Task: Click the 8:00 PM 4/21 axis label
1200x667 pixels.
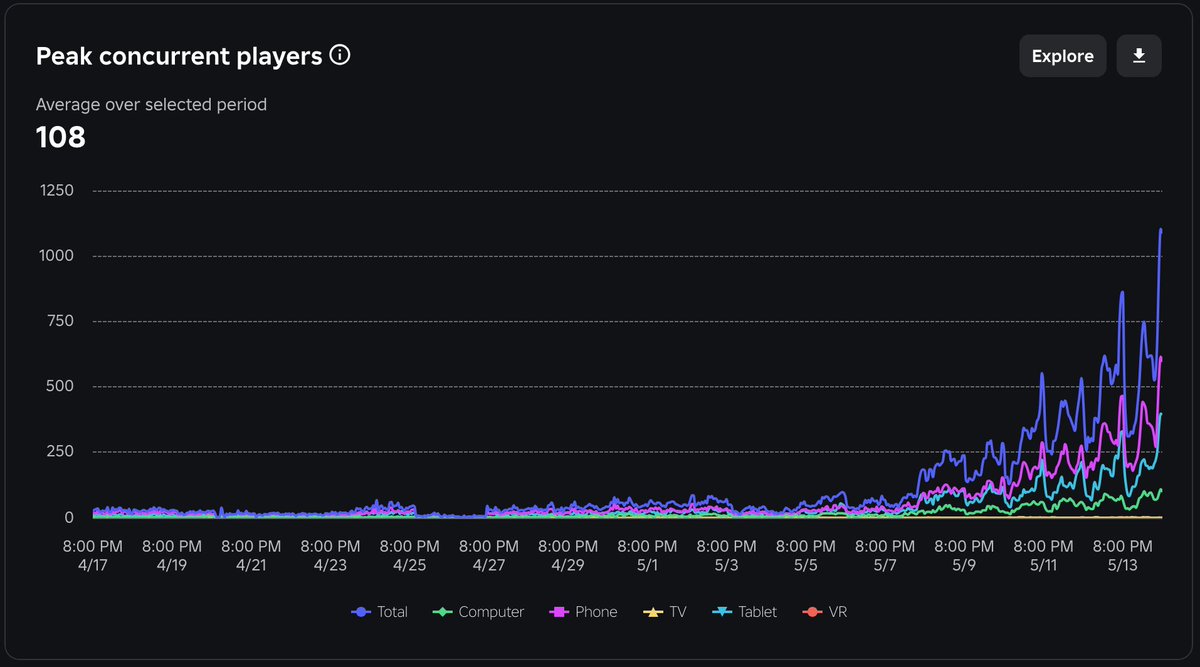Action: [251, 556]
